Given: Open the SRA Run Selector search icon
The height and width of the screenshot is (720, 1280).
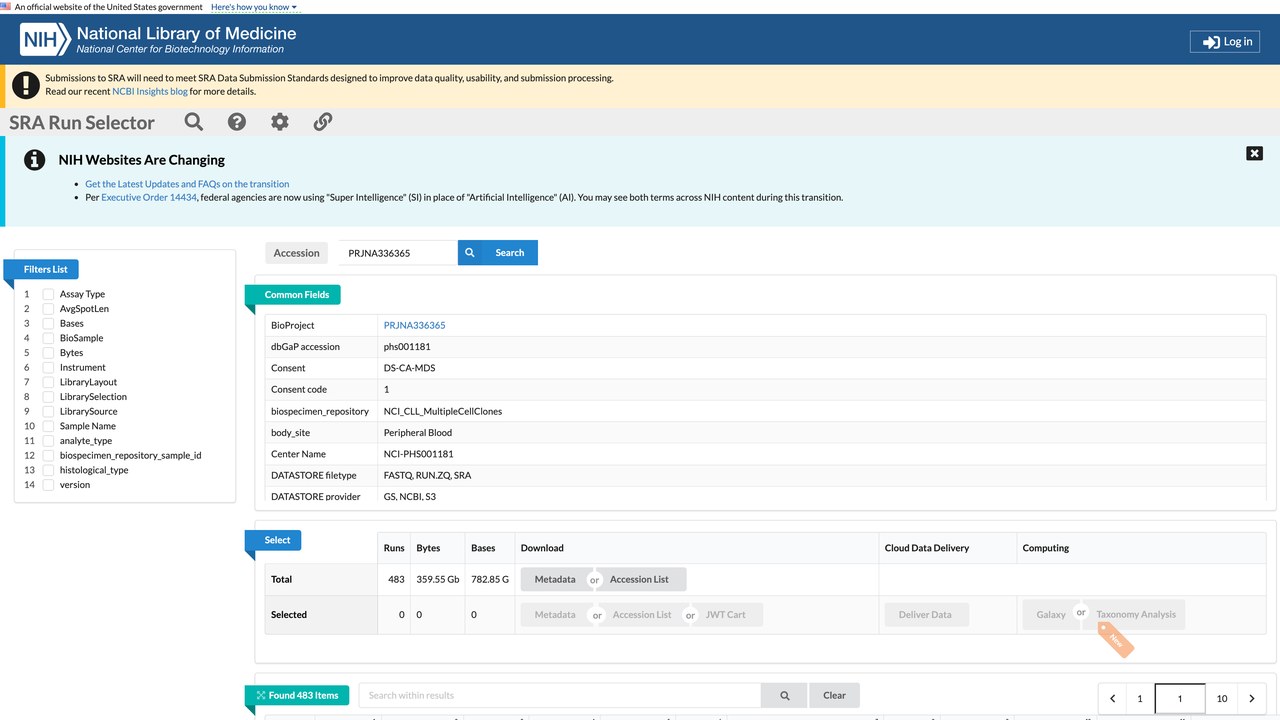Looking at the screenshot, I should 194,122.
